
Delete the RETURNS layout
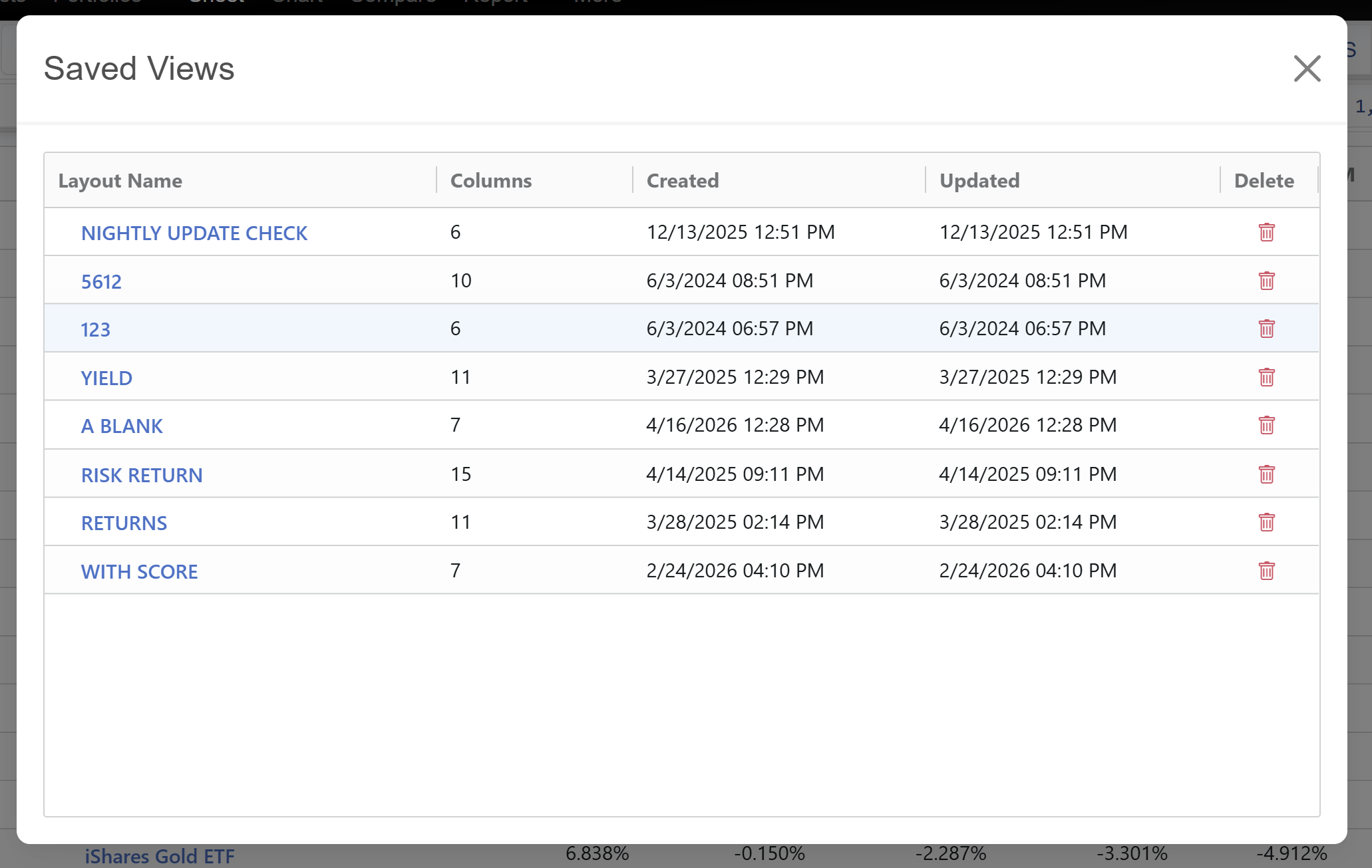[1266, 522]
